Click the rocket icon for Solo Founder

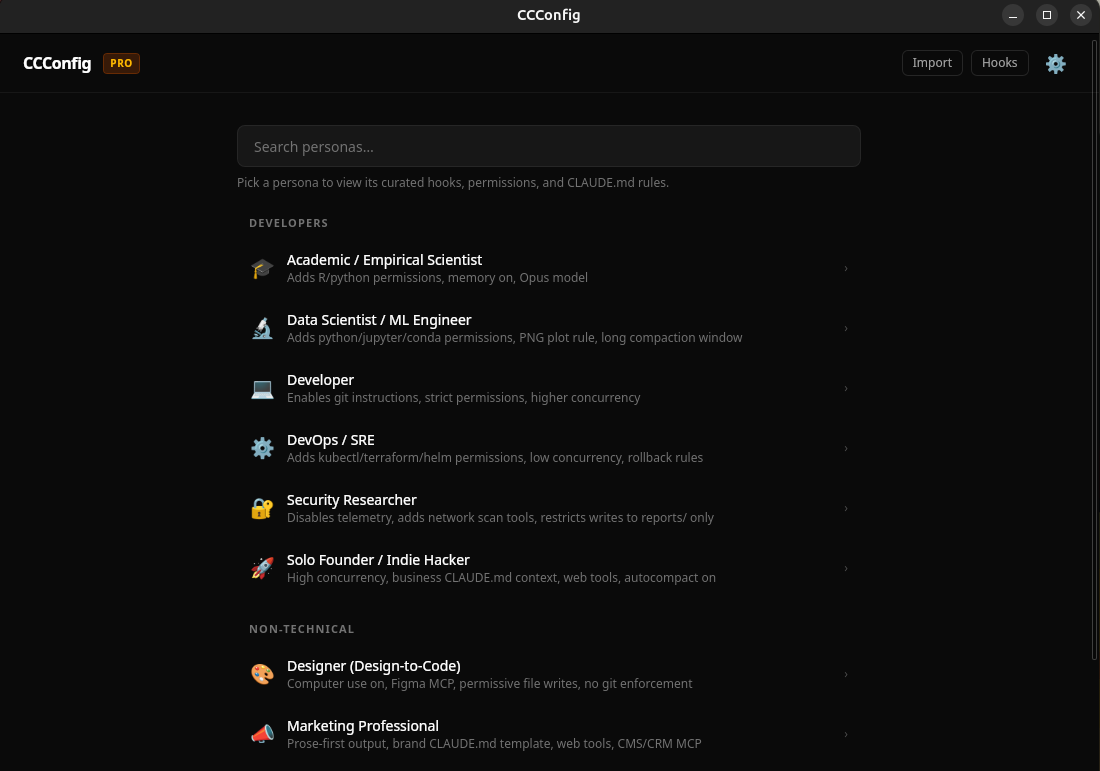(262, 568)
